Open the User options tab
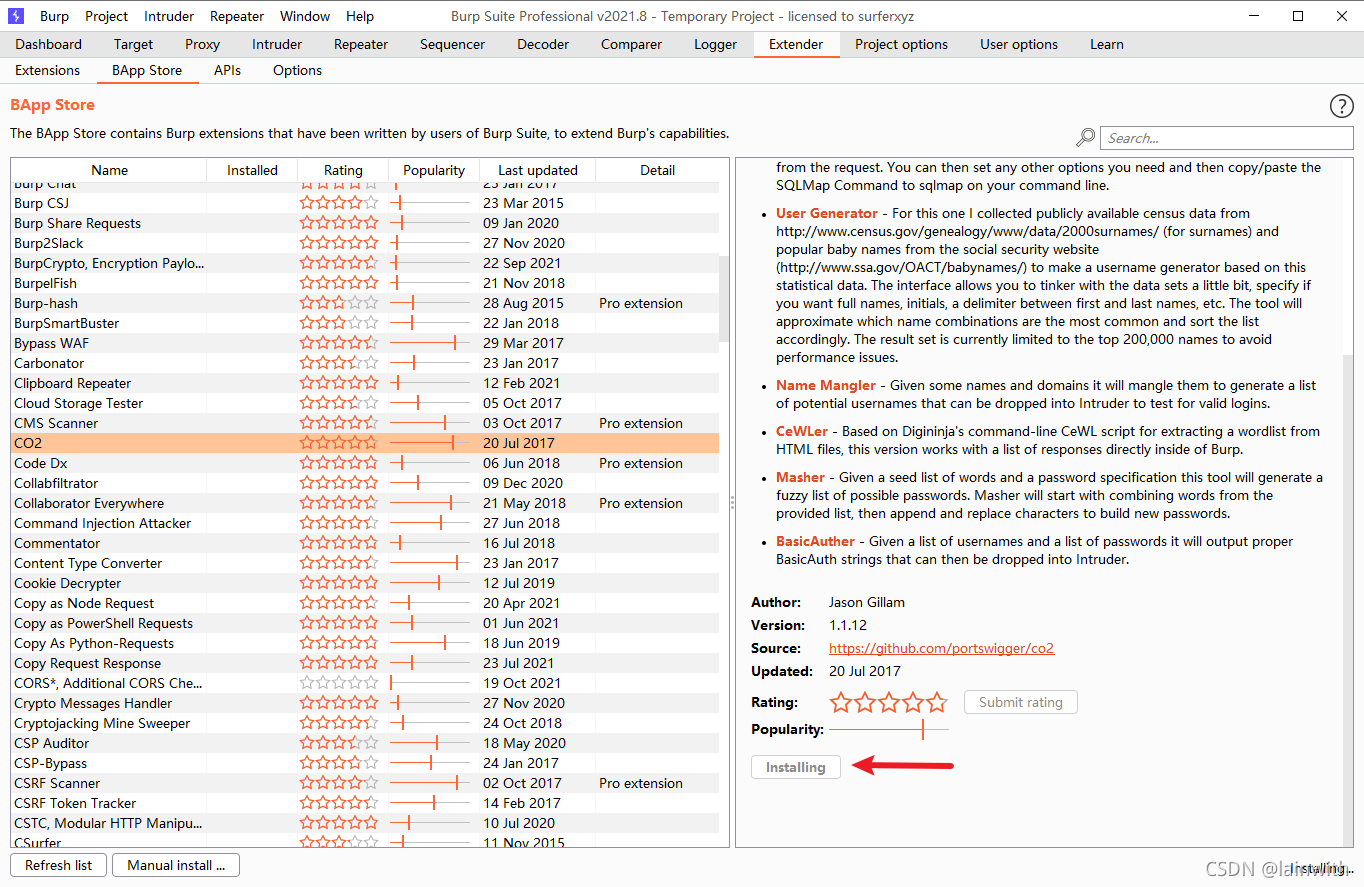The width and height of the screenshot is (1364, 887). click(1019, 44)
